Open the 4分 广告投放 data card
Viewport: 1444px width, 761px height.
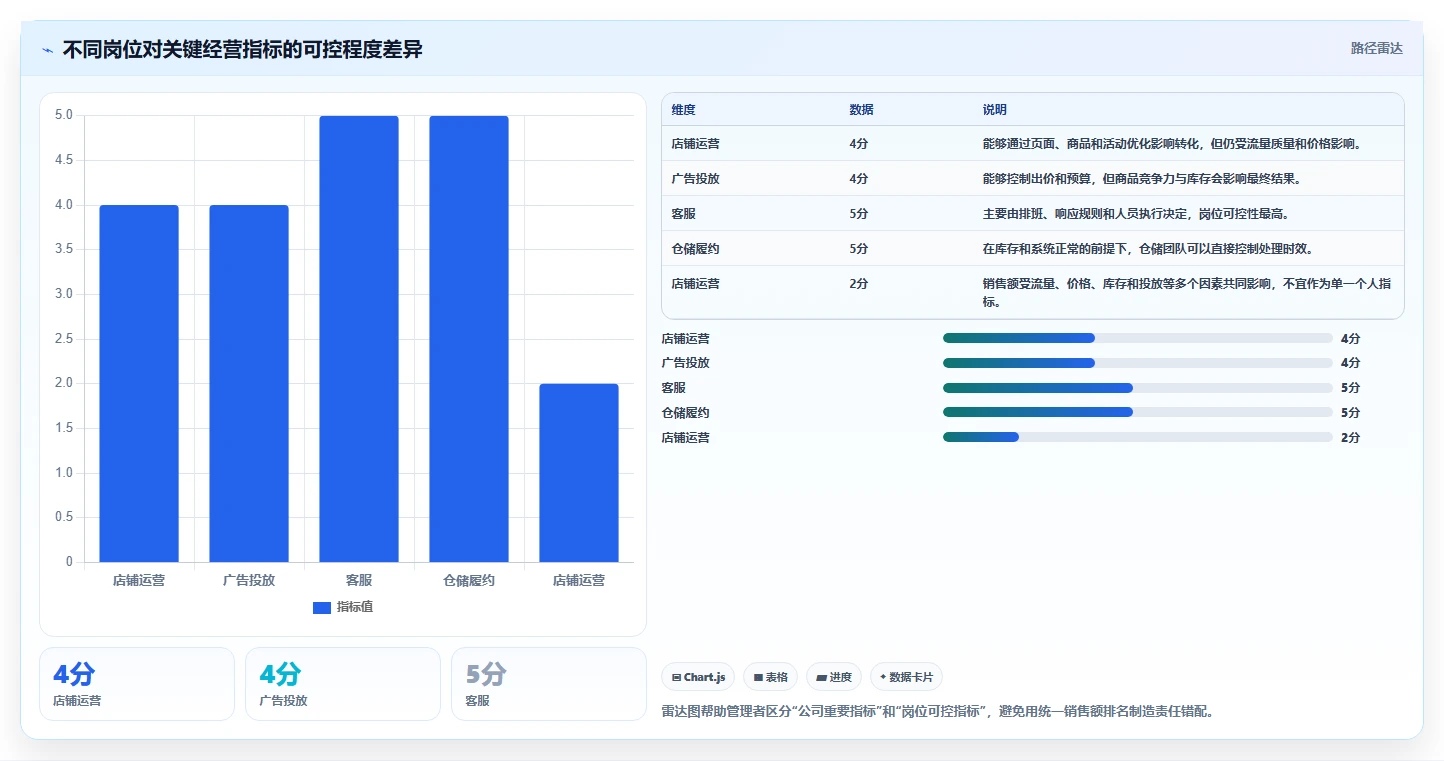point(343,684)
